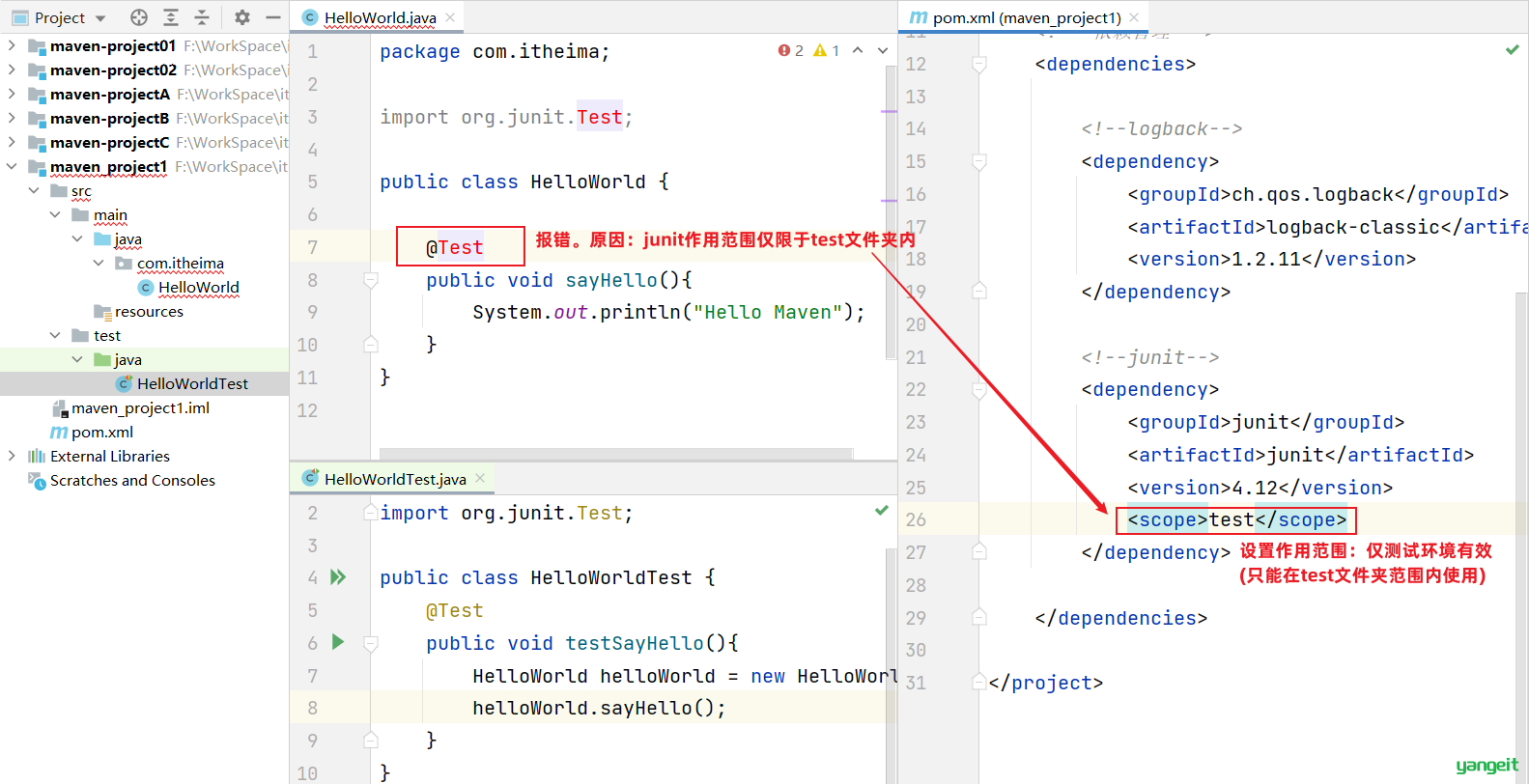The width and height of the screenshot is (1529, 784).
Task: Open the Project view dropdown
Action: coord(100,18)
